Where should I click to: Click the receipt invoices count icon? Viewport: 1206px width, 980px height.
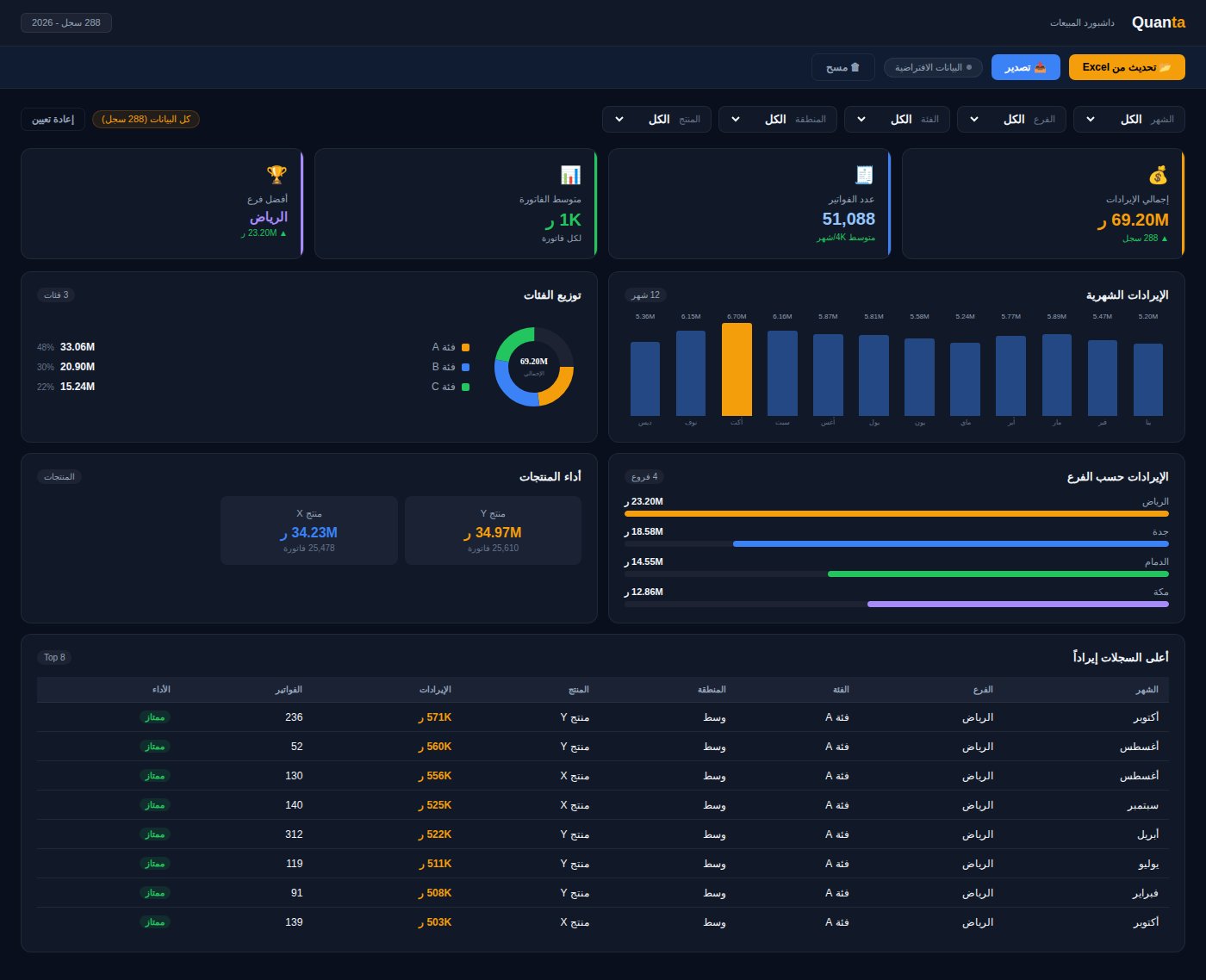click(x=864, y=175)
